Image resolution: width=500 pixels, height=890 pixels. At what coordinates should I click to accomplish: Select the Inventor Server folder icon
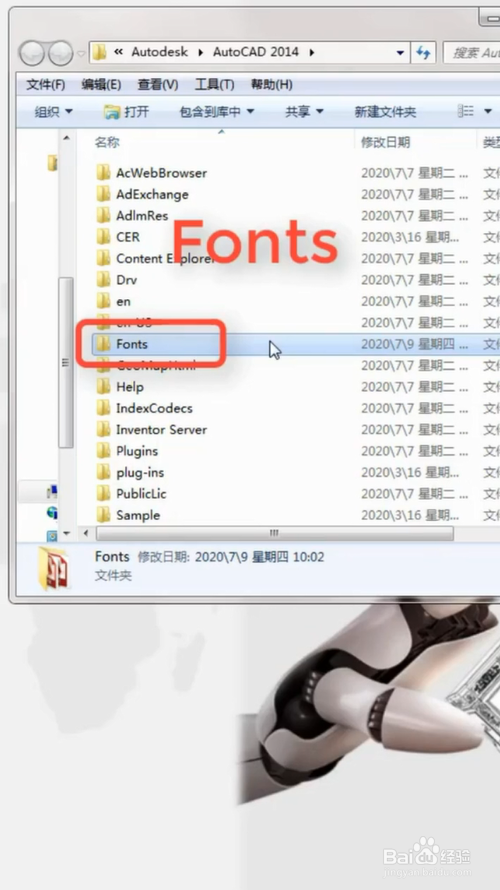[103, 430]
